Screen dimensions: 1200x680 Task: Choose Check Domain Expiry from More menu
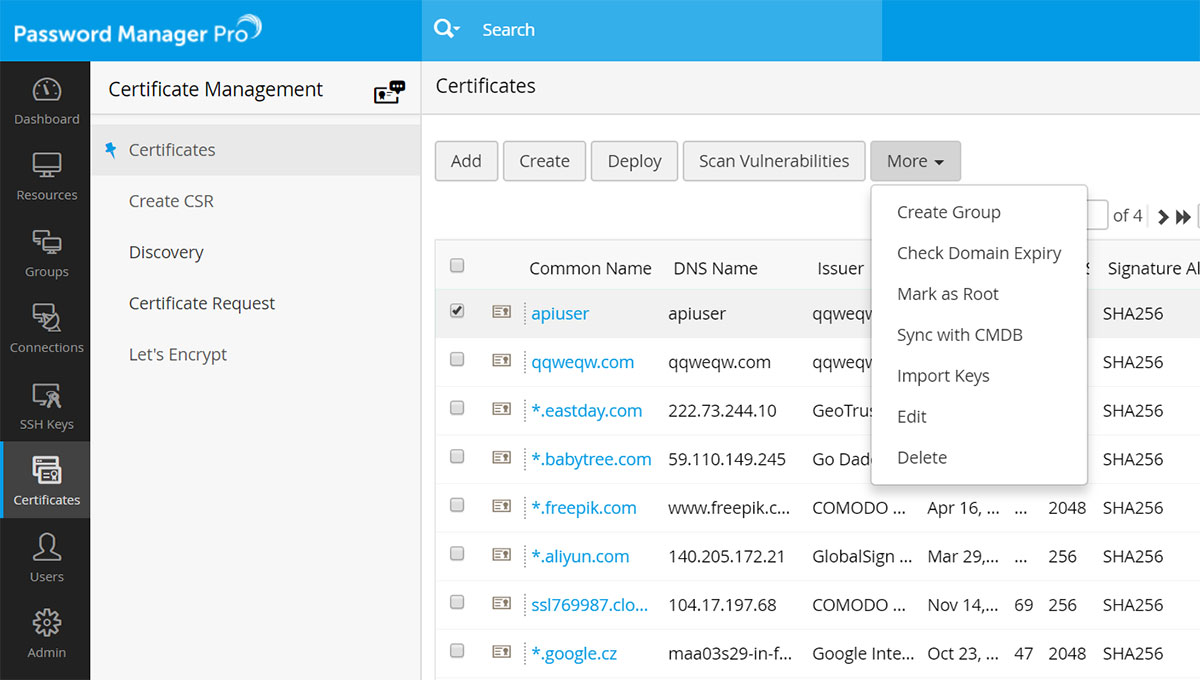tap(978, 253)
